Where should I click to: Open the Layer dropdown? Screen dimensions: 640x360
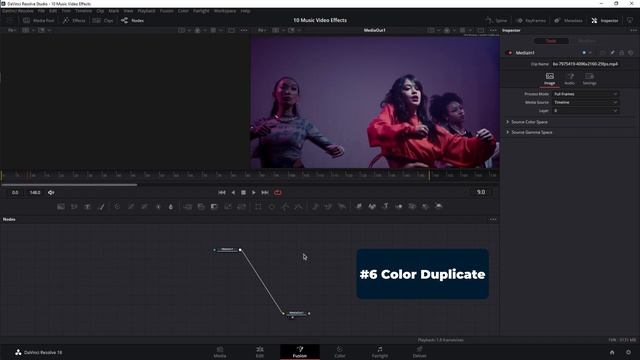(585, 111)
